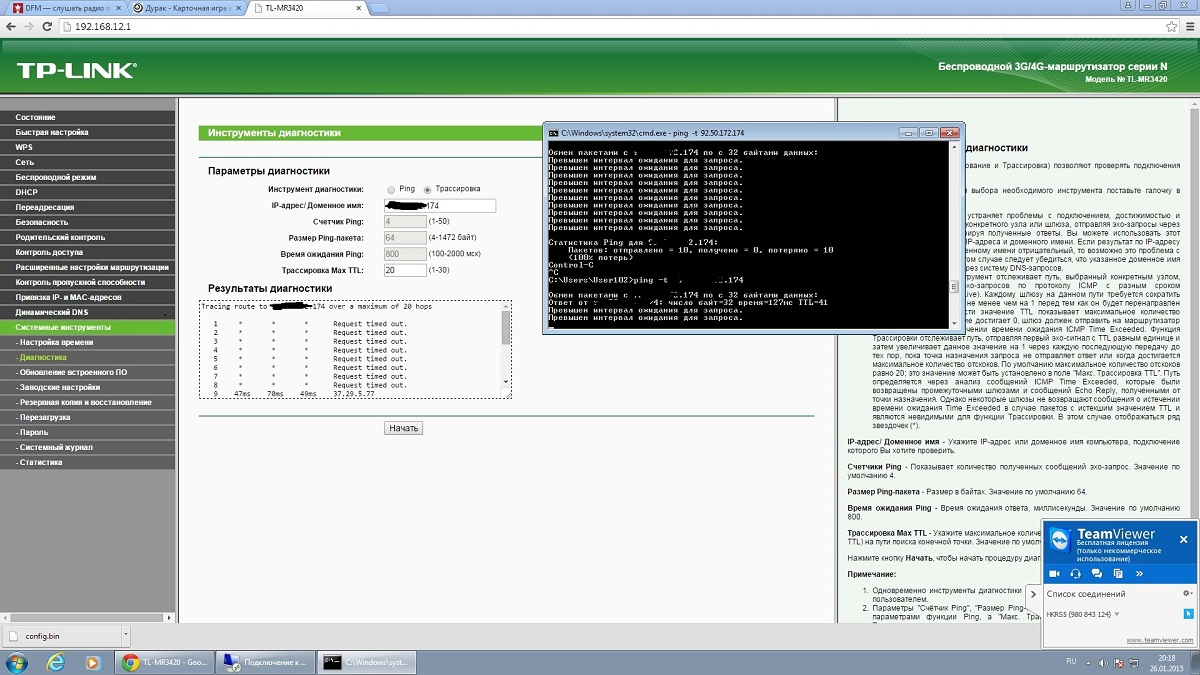Open Контроль доступа menu item

pos(88,252)
